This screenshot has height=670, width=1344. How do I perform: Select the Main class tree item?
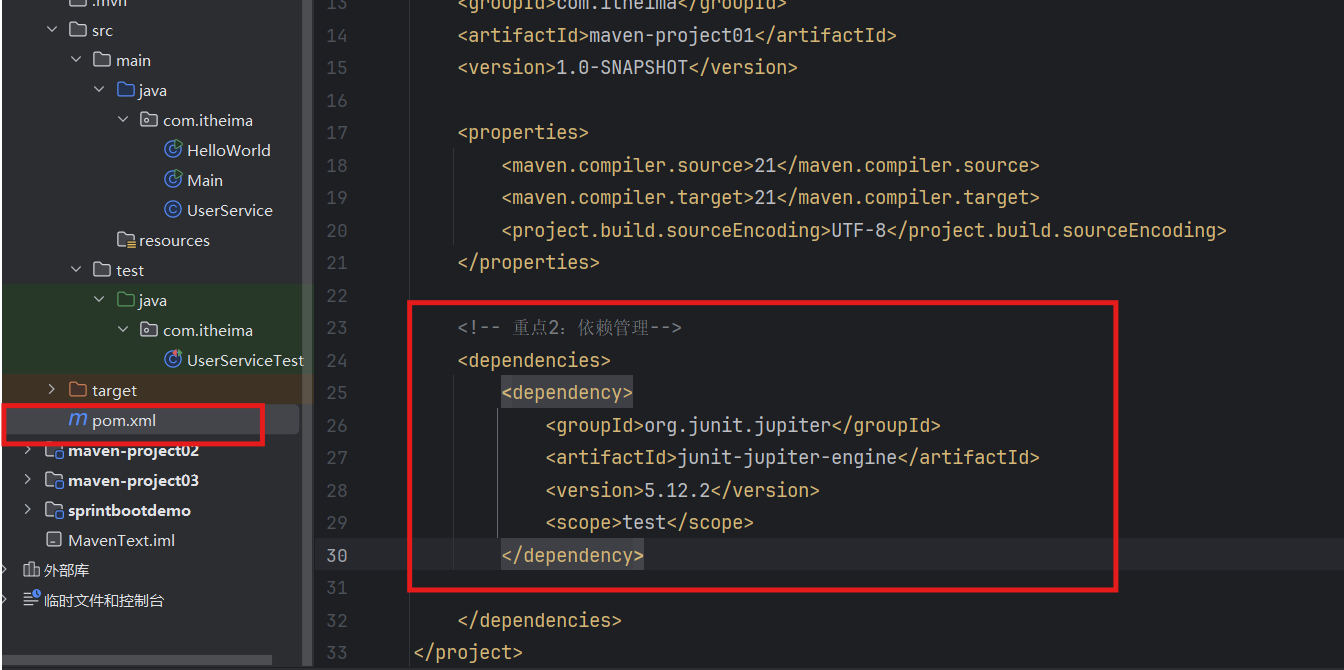pos(205,180)
